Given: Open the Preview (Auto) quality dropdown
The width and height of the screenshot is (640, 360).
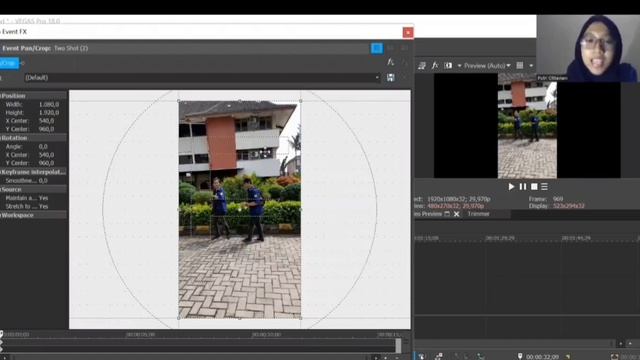Looking at the screenshot, I should pos(487,66).
